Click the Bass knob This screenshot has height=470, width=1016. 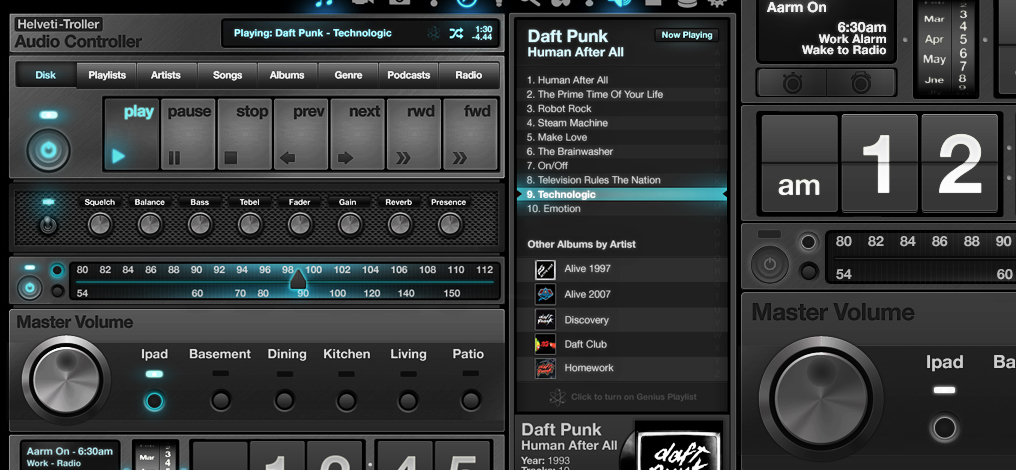pyautogui.click(x=200, y=225)
